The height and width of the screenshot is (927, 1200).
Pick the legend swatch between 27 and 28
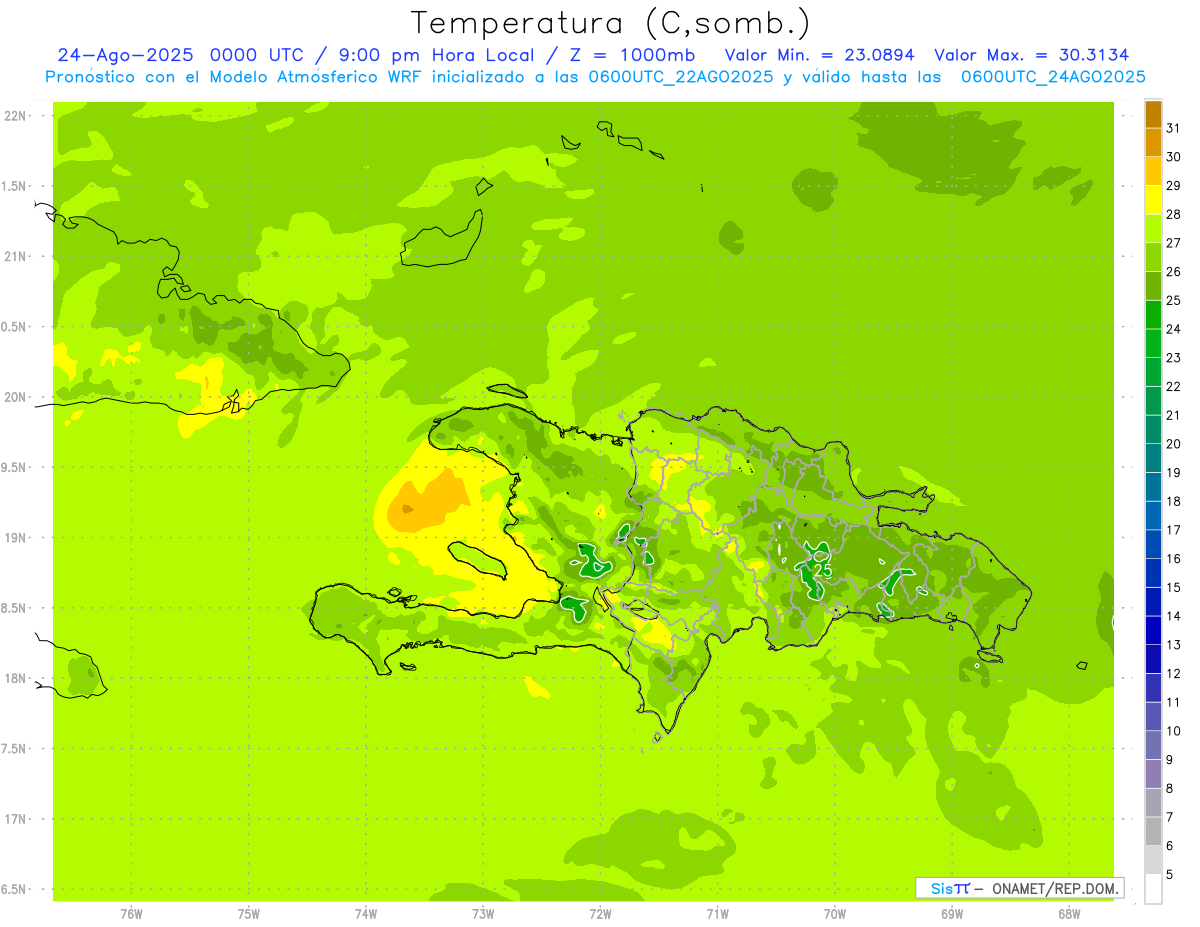[1153, 228]
